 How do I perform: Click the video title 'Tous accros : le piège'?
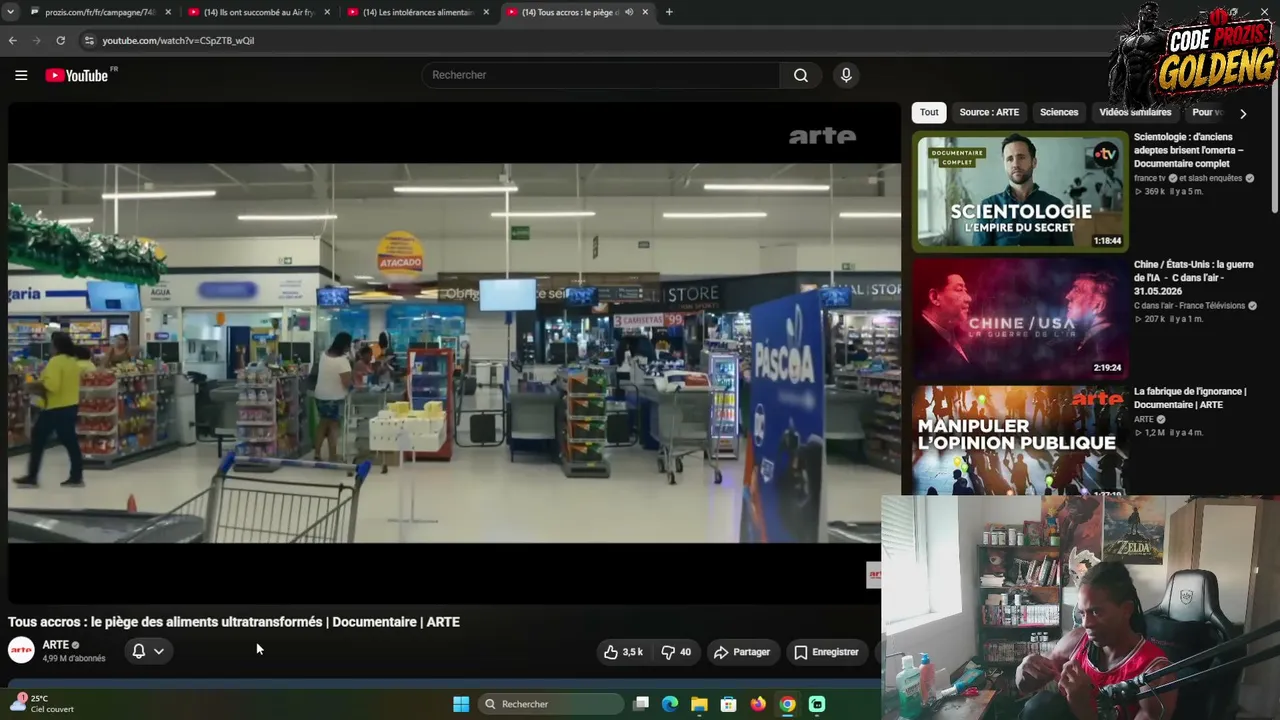234,622
